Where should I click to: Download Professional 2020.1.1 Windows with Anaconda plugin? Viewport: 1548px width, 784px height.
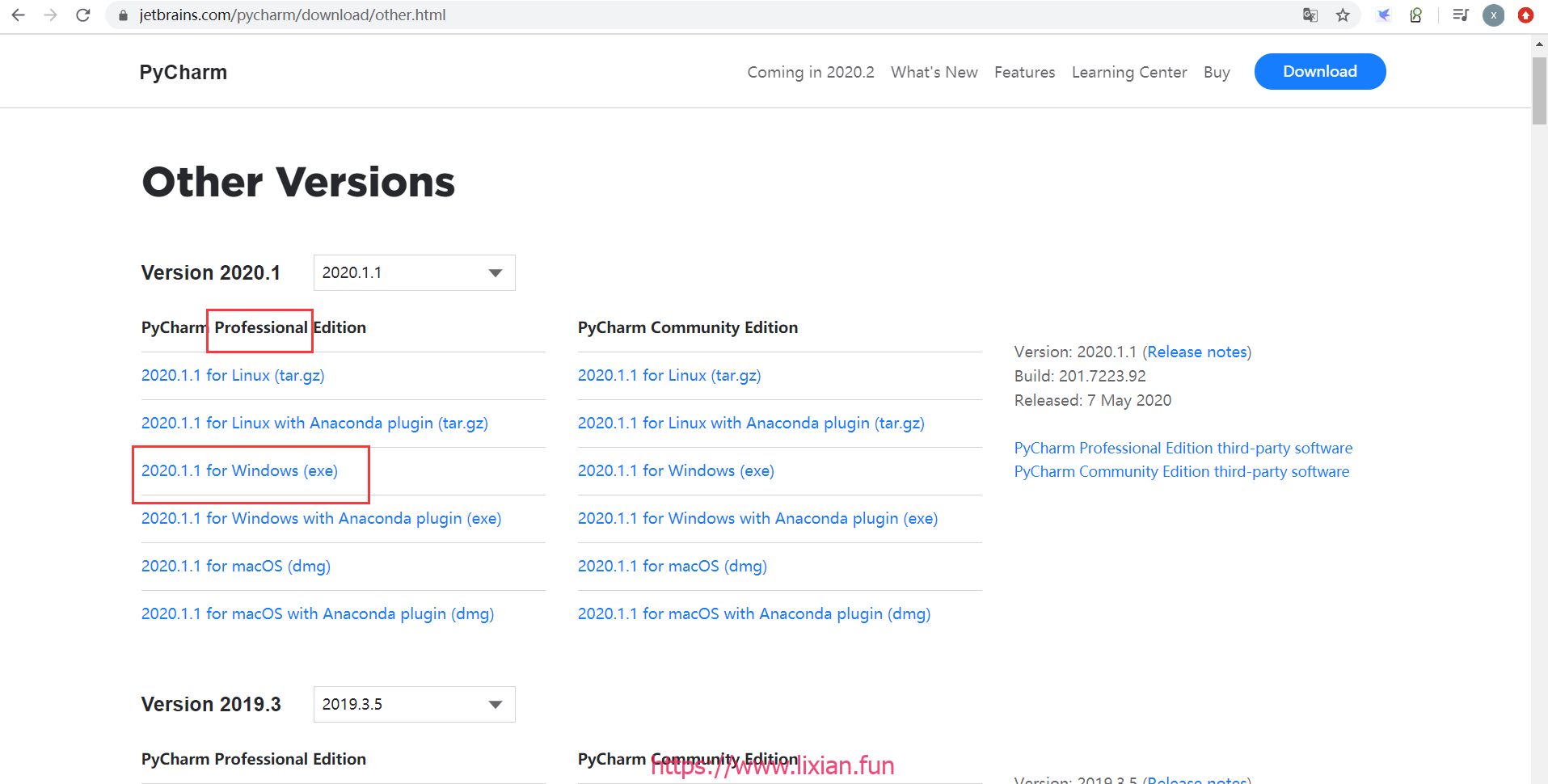coord(321,518)
